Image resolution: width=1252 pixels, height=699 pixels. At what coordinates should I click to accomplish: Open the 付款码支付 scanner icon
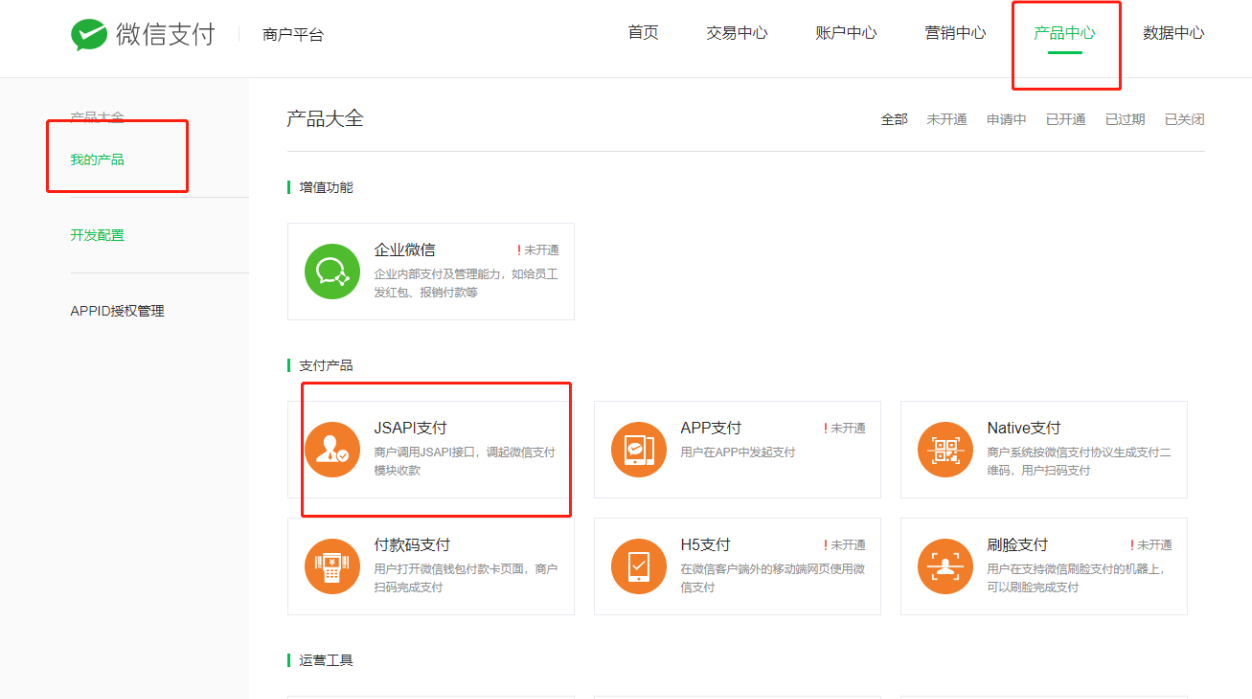tap(332, 567)
